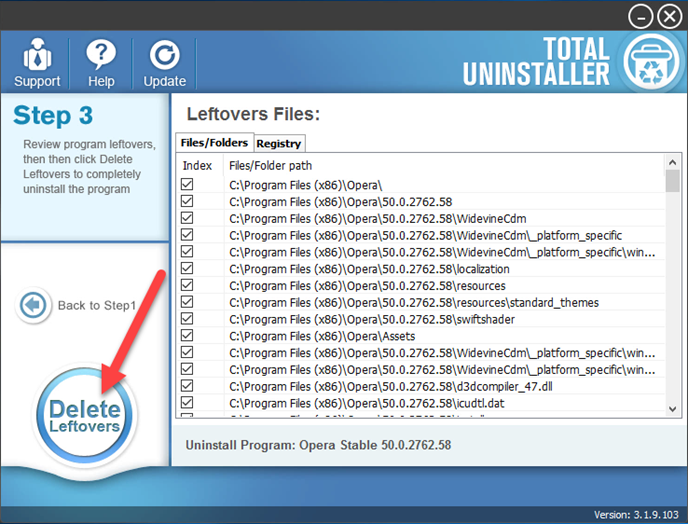Click the scrollbar down arrow in leftovers list

pos(672,409)
